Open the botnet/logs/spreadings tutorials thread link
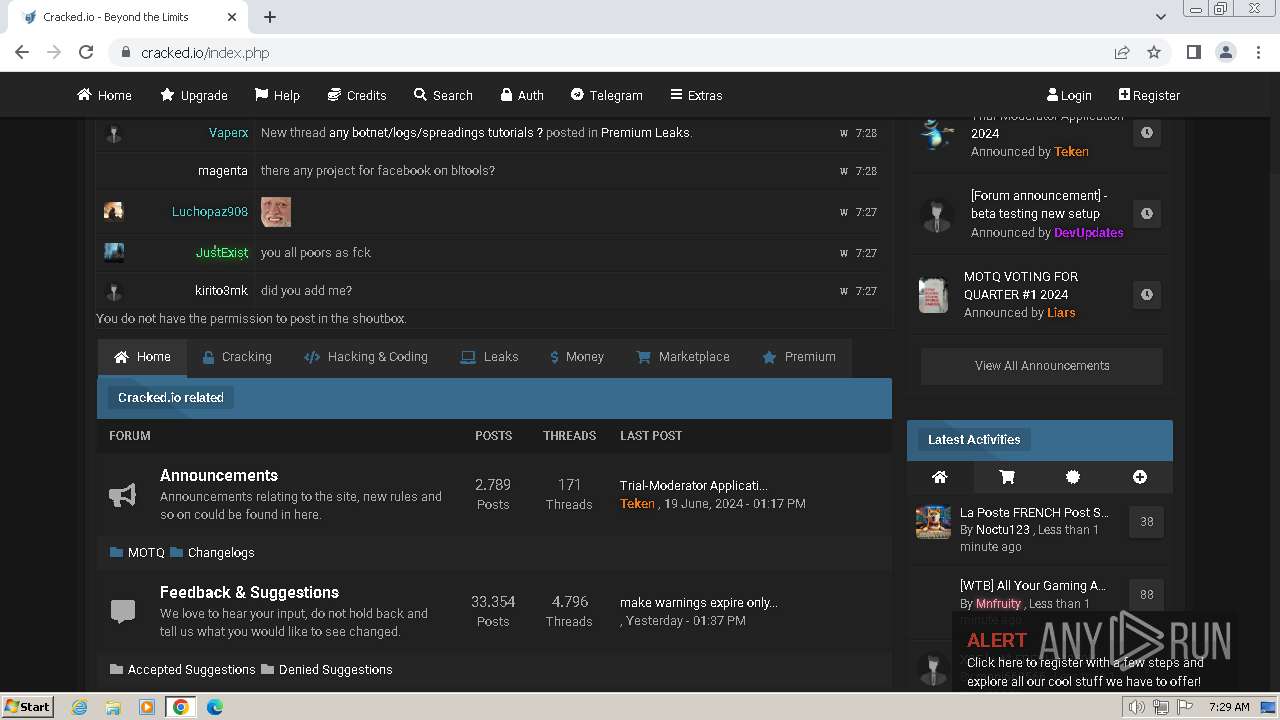 click(436, 132)
